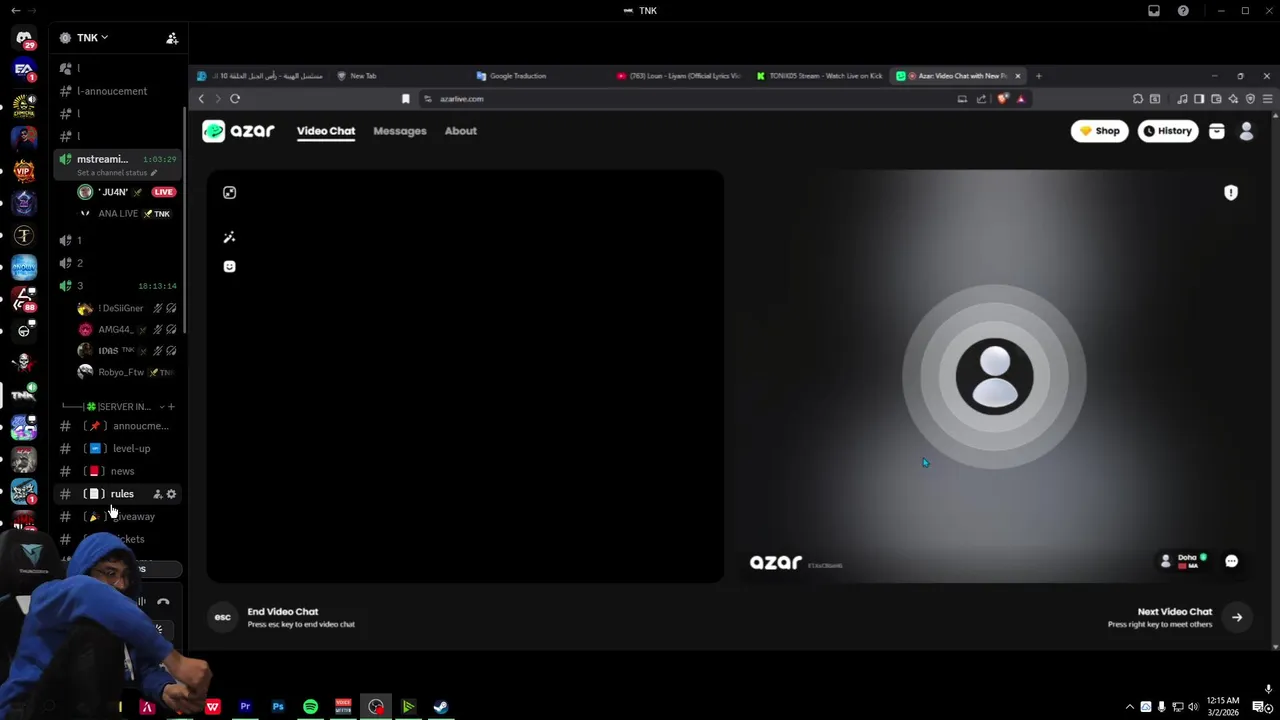The height and width of the screenshot is (720, 1280).
Task: Open Steam from the taskbar
Action: coord(440,707)
